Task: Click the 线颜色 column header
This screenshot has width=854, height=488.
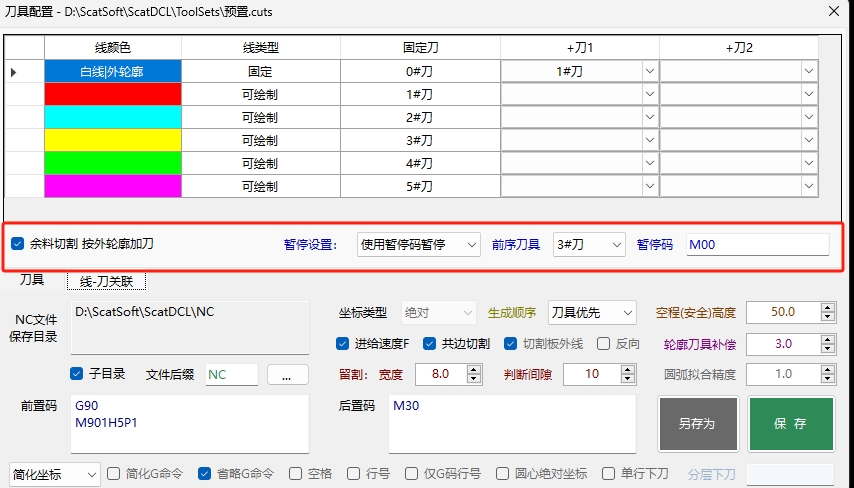Action: (113, 48)
